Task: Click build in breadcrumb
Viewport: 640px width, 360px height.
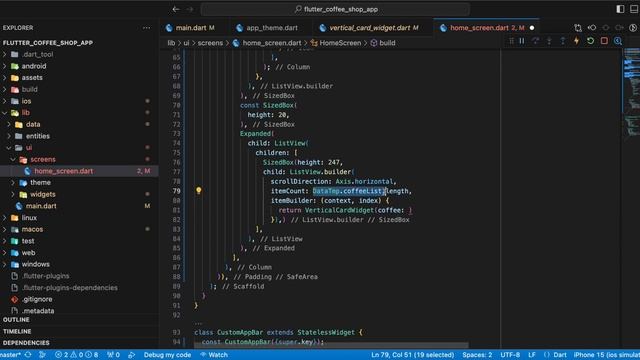Action: 387,43
